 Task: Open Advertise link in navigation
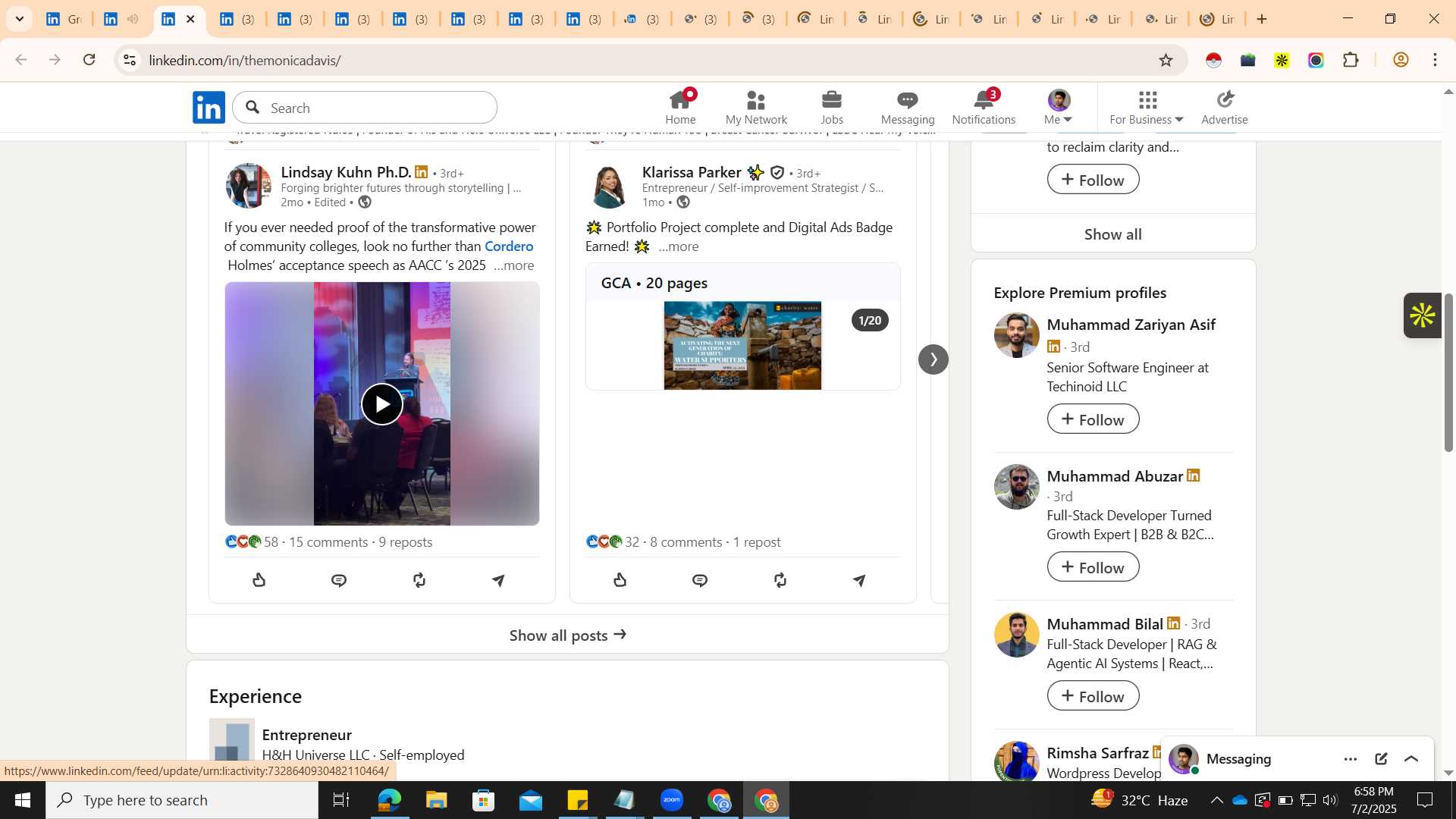[x=1224, y=107]
